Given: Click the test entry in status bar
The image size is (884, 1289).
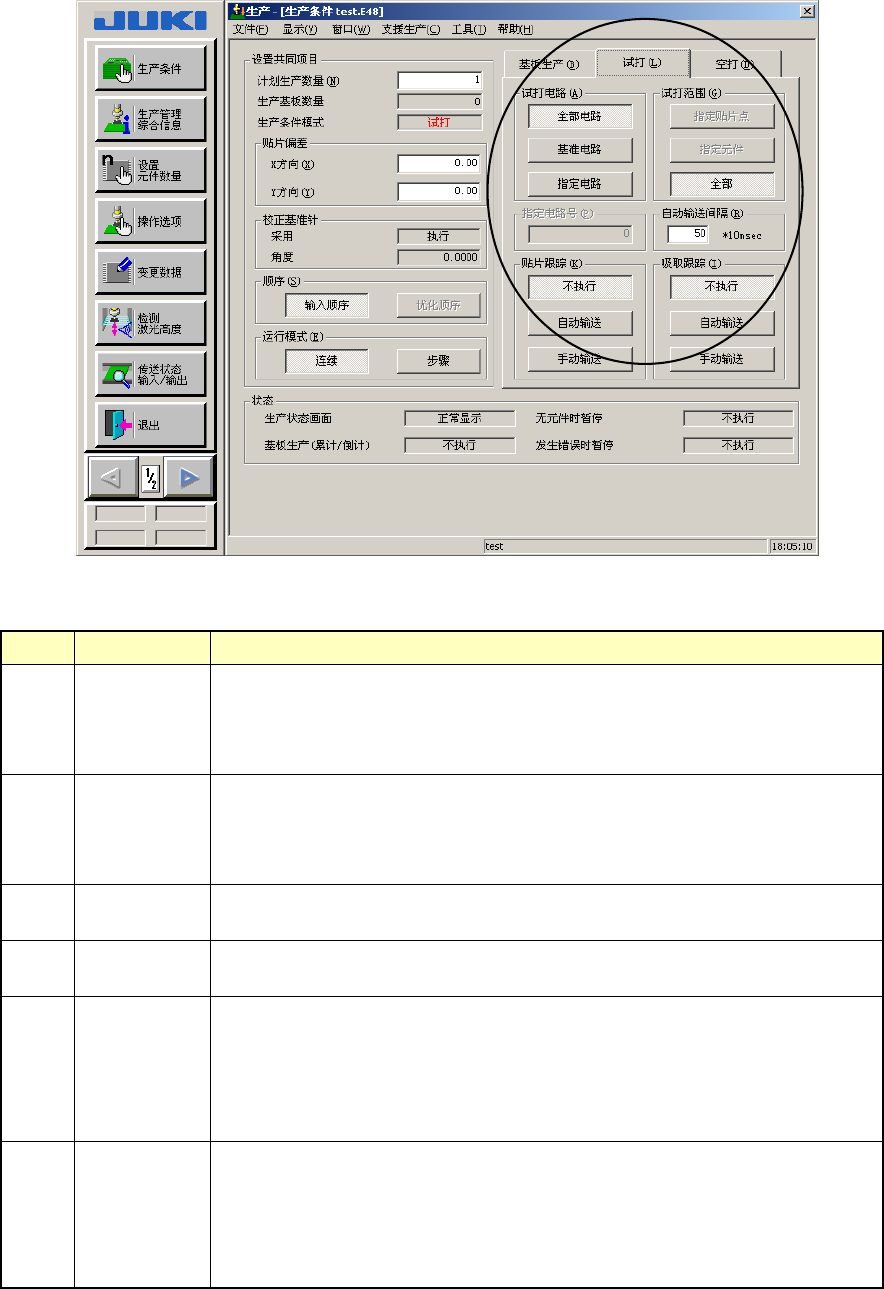Looking at the screenshot, I should [x=624, y=547].
